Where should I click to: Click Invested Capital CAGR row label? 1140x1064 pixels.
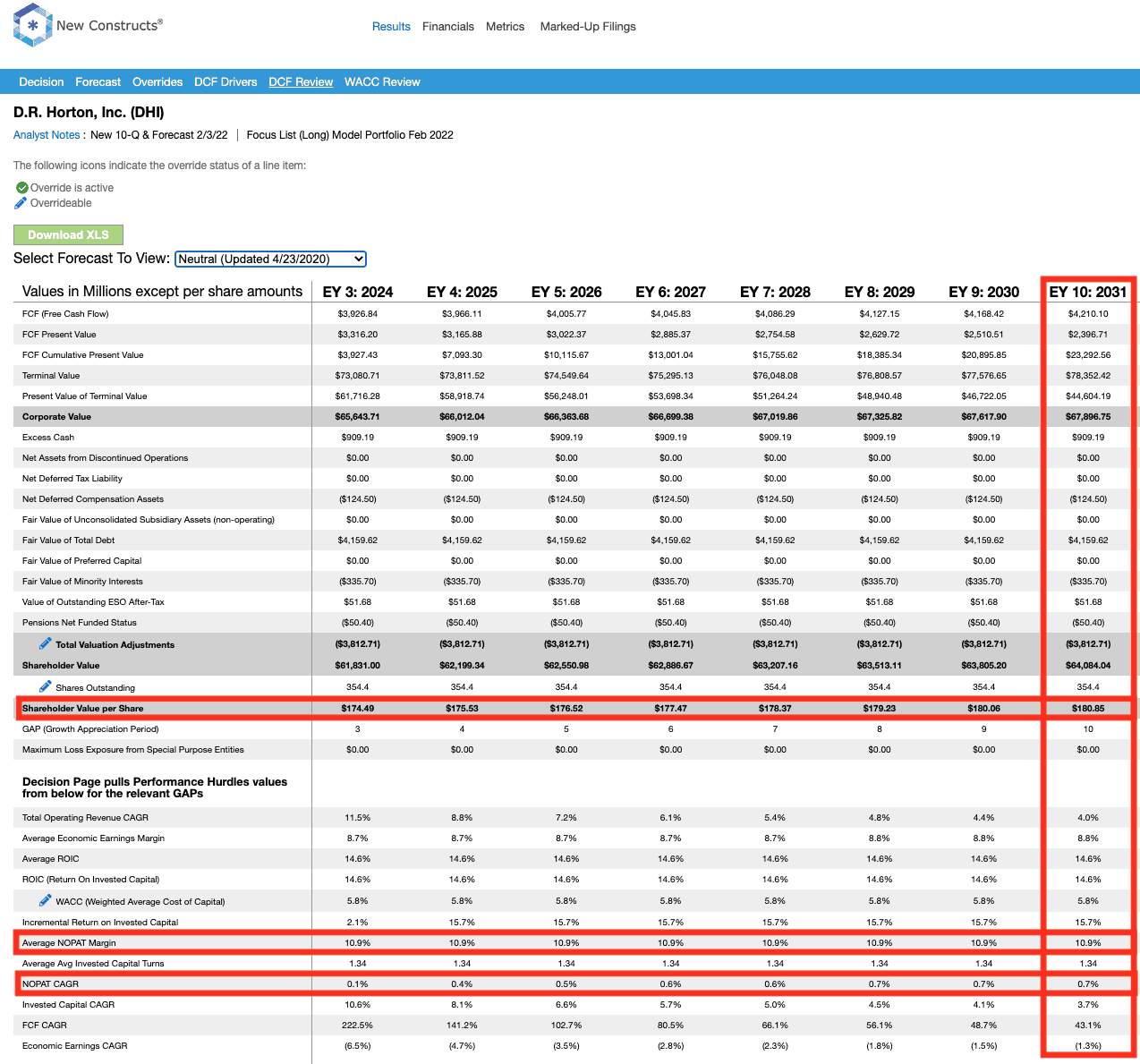click(68, 1005)
